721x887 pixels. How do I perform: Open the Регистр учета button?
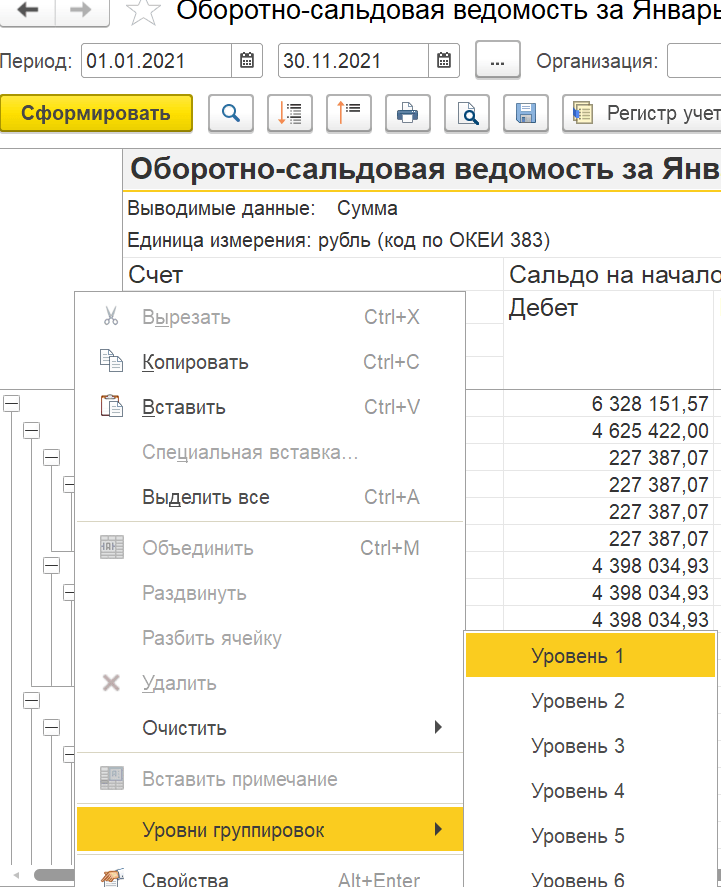pos(640,113)
